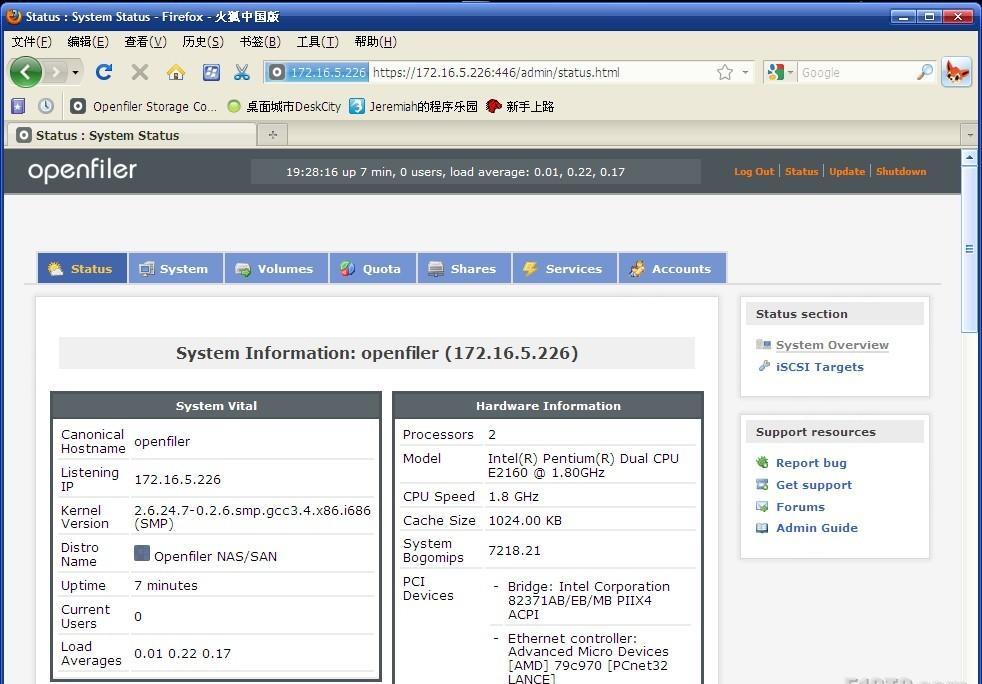Open the 文件(F) menu

[31, 42]
